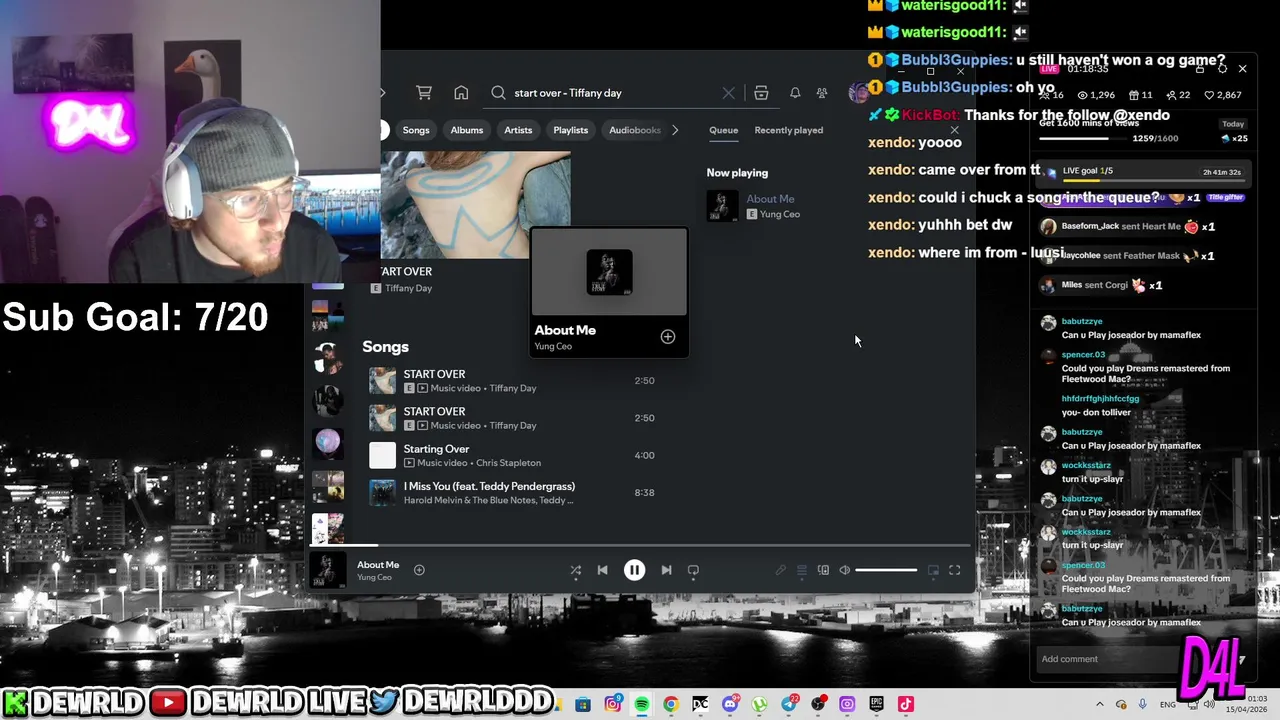Open Telegram from the taskbar
Screen dimensions: 1280x720
[789, 704]
